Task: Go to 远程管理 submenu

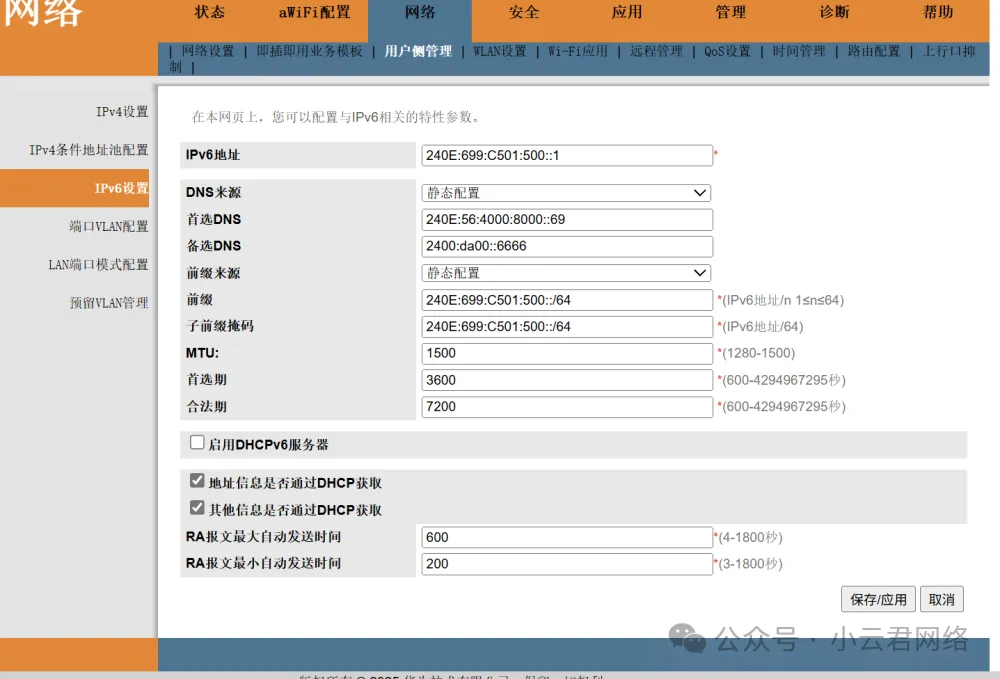Action: coord(656,51)
